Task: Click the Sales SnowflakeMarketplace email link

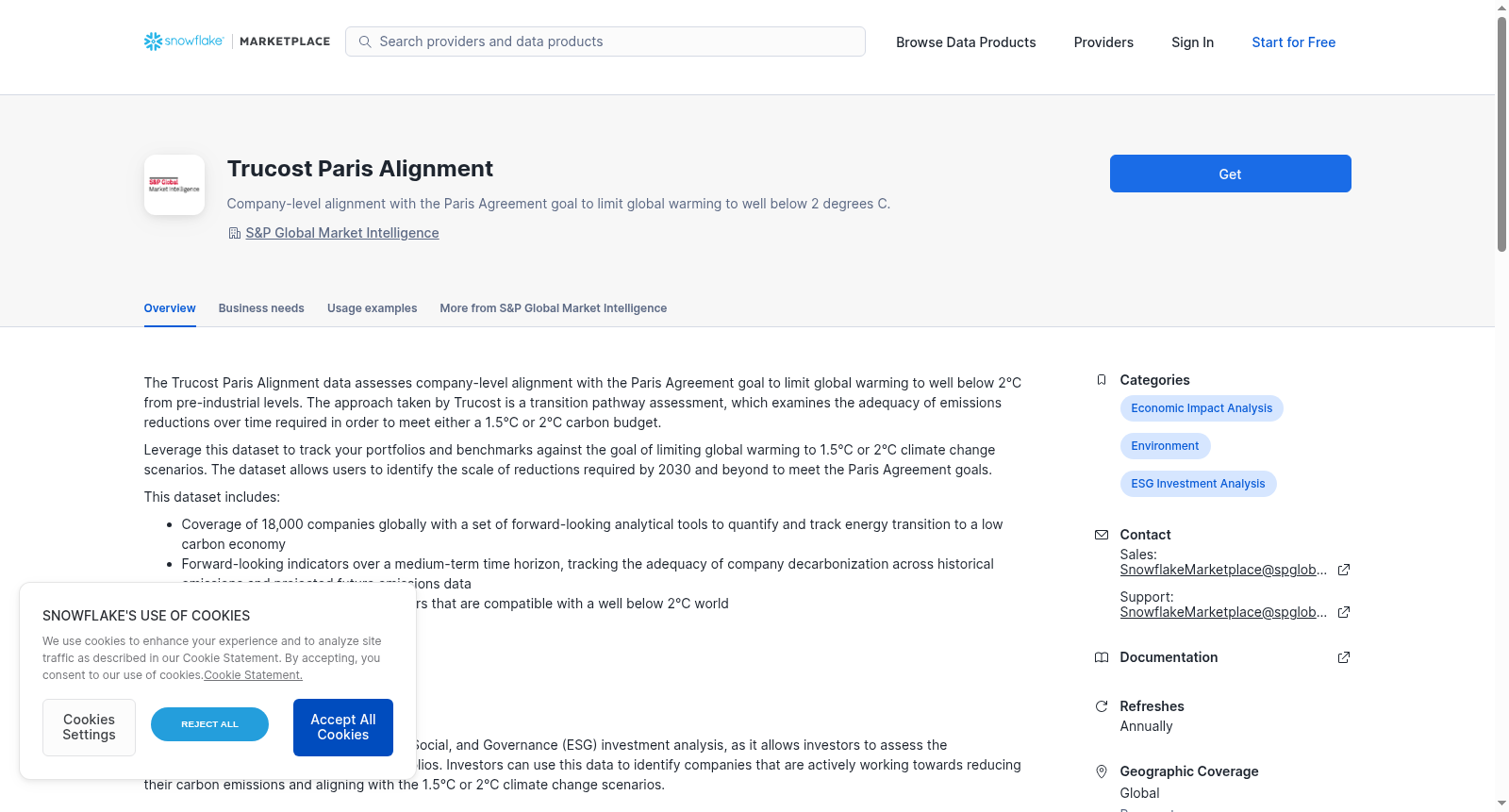Action: point(1223,570)
